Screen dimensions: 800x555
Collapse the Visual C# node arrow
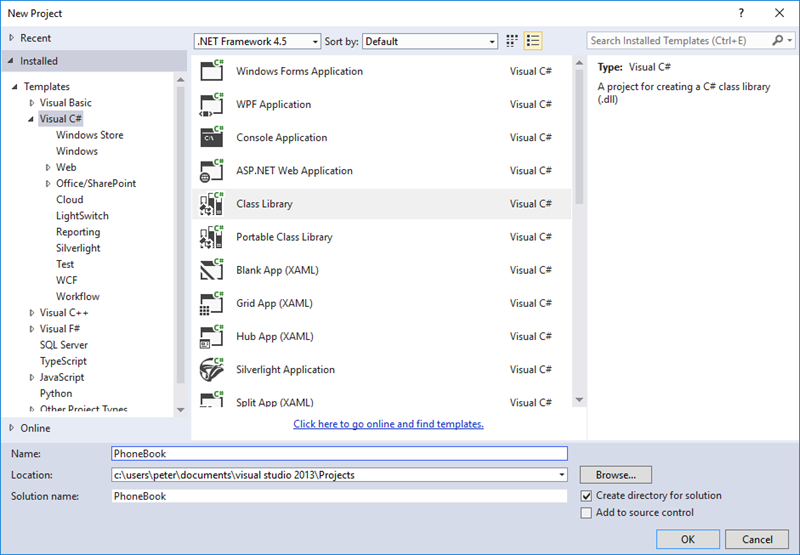tap(31, 119)
